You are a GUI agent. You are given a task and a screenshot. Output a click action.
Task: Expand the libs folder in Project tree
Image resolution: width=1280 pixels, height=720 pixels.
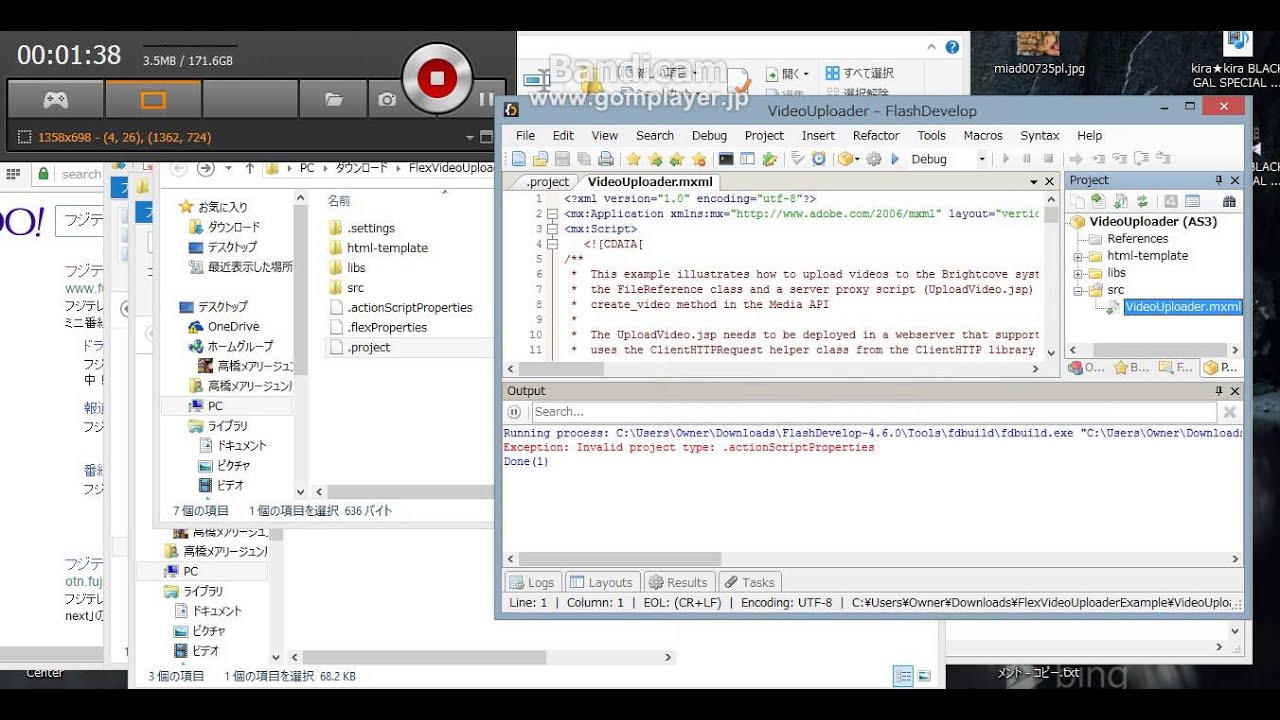(1080, 273)
